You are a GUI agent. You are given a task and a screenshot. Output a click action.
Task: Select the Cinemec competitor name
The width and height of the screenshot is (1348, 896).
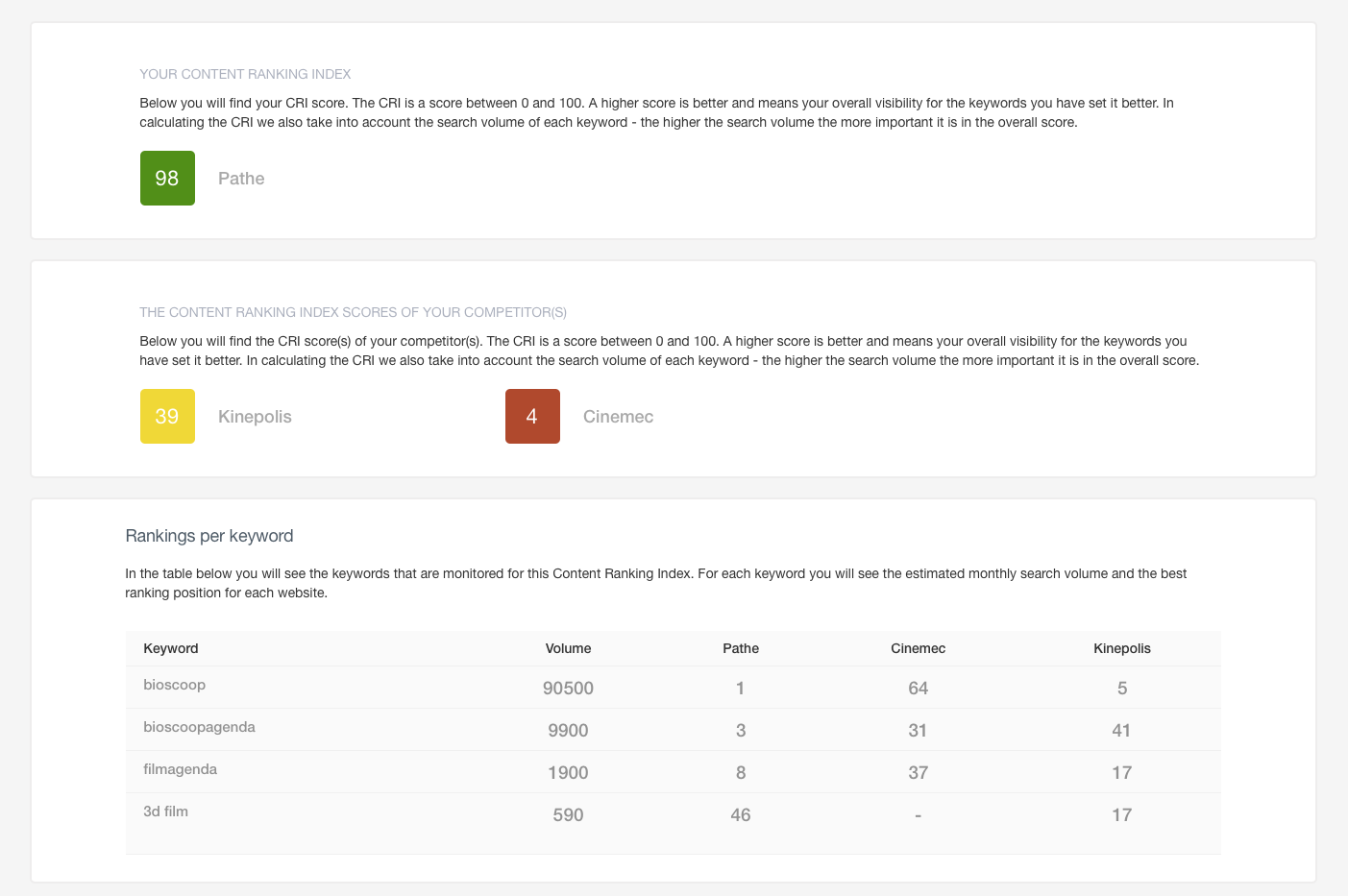618,417
